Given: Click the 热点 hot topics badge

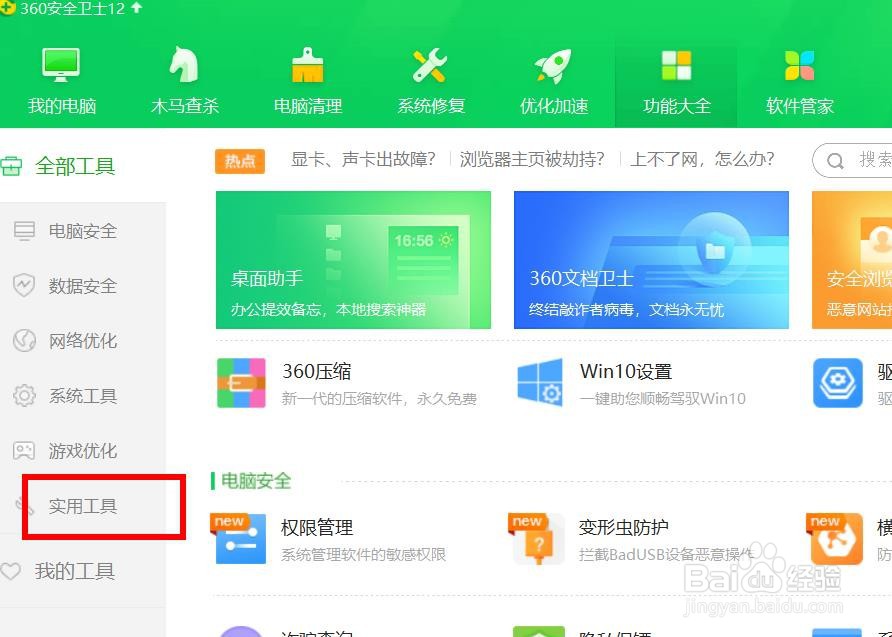Looking at the screenshot, I should click(x=240, y=160).
